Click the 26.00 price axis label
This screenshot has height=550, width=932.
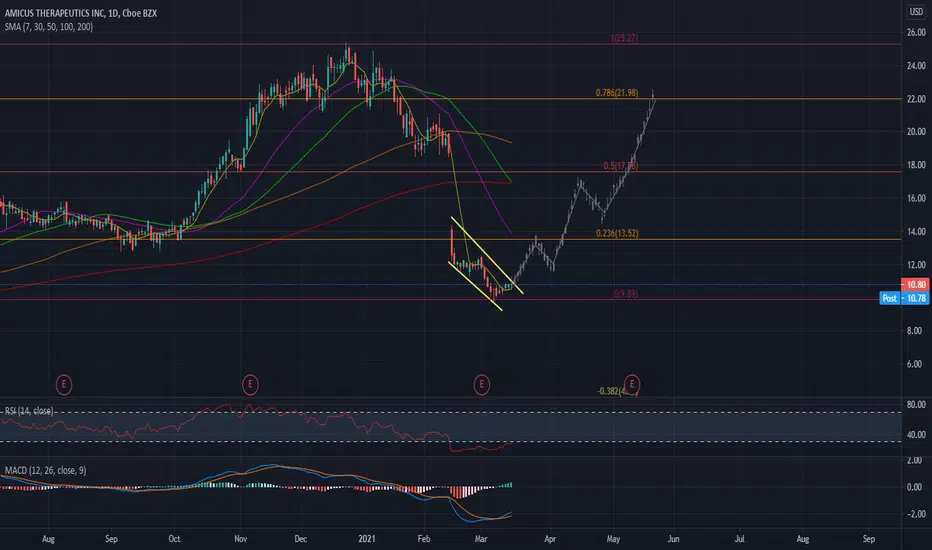[x=916, y=33]
